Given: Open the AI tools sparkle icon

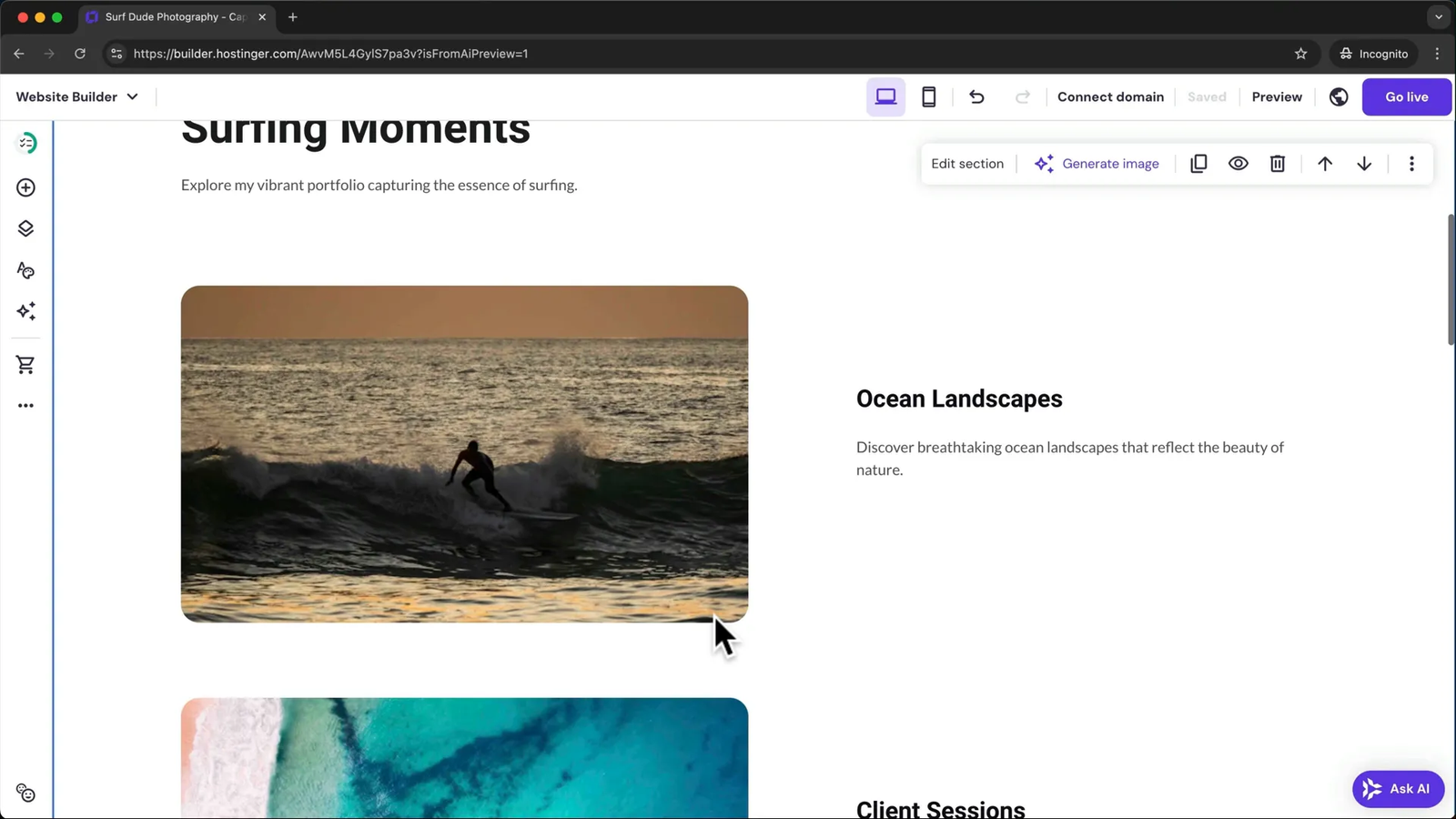Looking at the screenshot, I should coord(25,311).
